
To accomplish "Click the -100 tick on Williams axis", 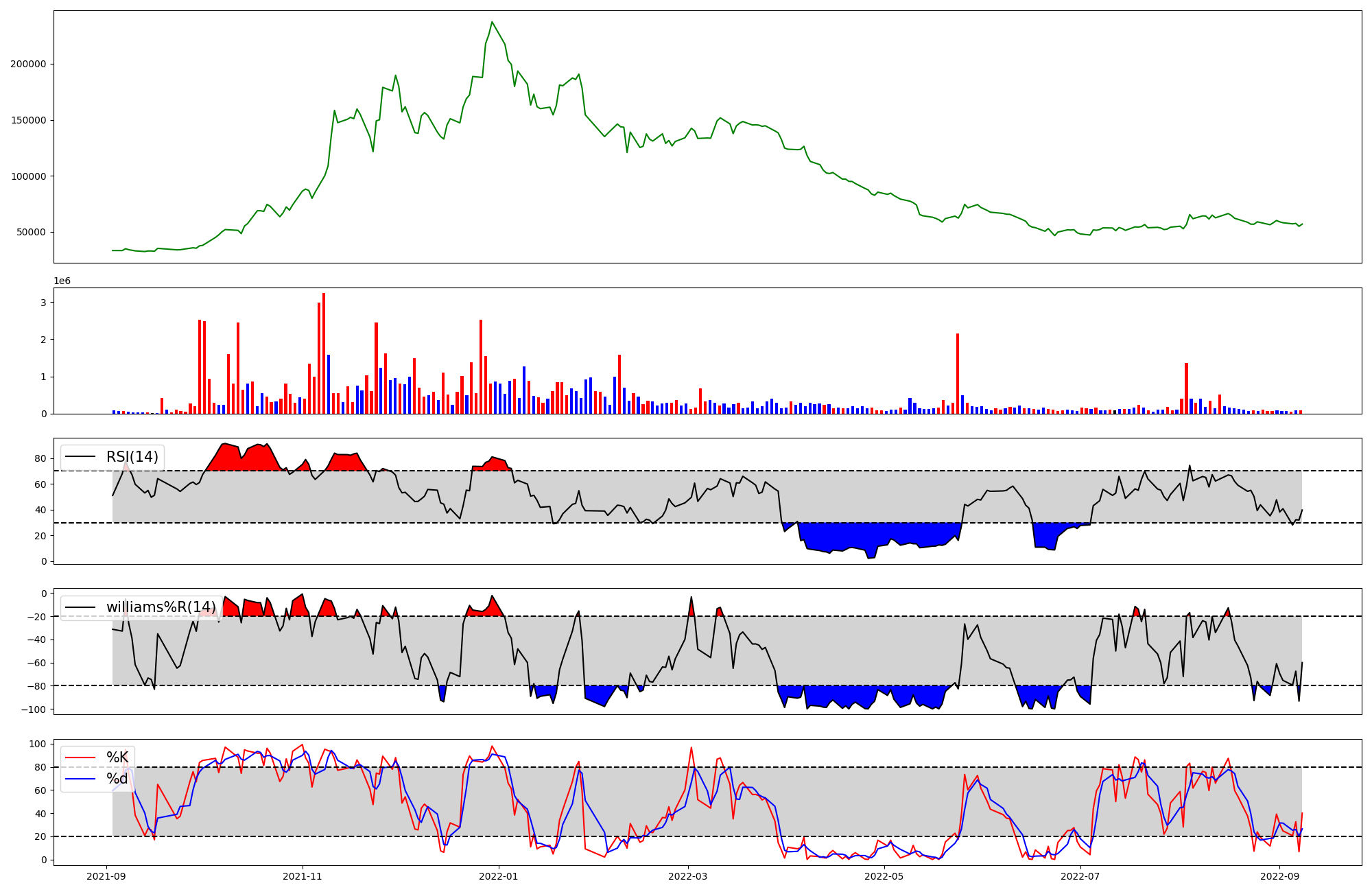I will click(34, 709).
